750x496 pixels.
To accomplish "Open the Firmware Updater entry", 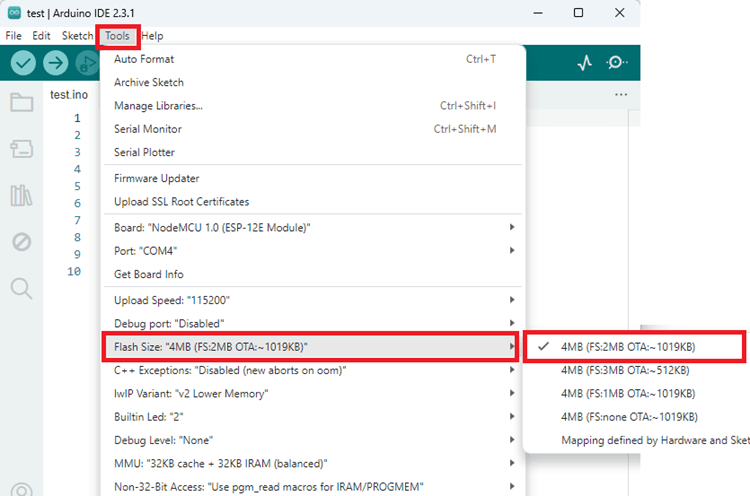I will 157,178.
